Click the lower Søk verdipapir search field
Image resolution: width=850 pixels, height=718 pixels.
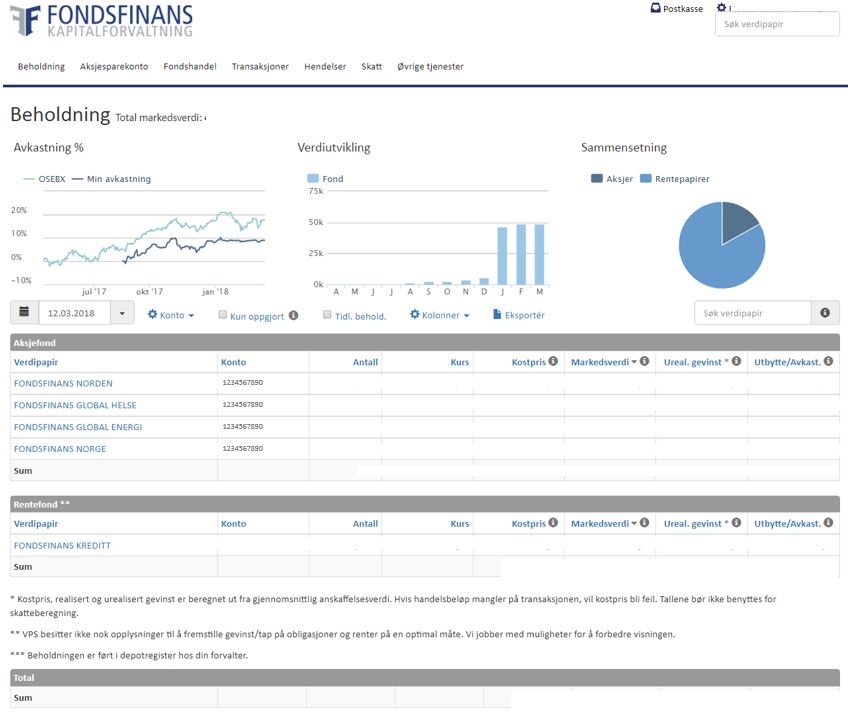[x=753, y=313]
